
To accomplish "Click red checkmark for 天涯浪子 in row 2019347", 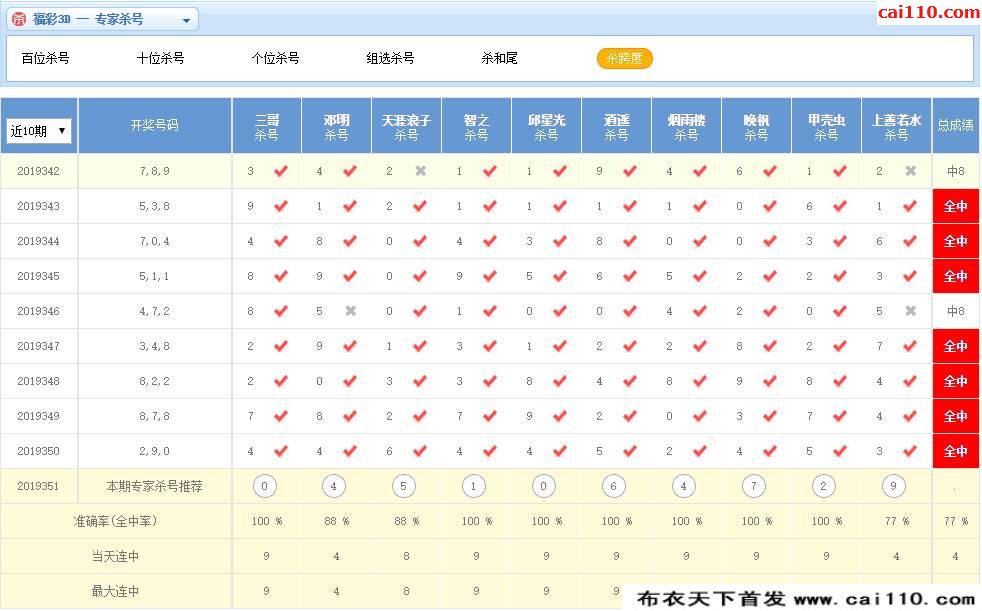I will coord(420,346).
